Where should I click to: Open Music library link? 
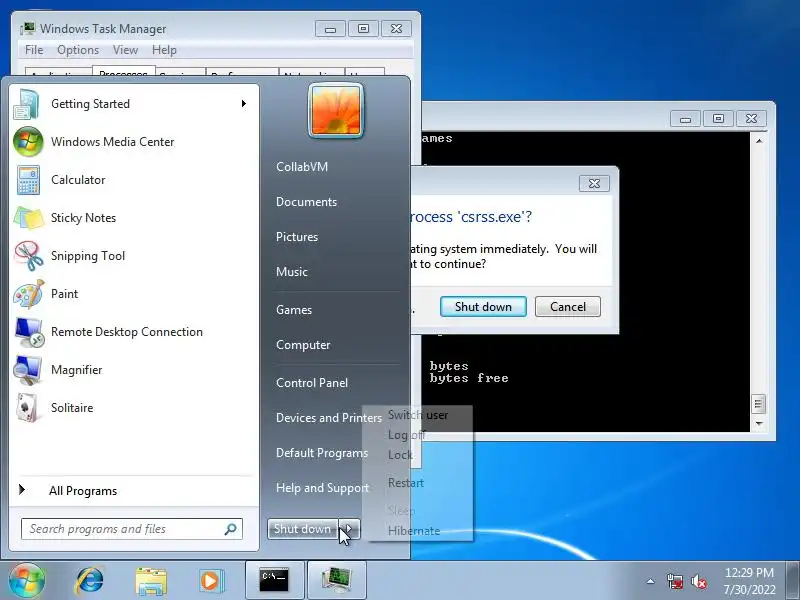292,272
